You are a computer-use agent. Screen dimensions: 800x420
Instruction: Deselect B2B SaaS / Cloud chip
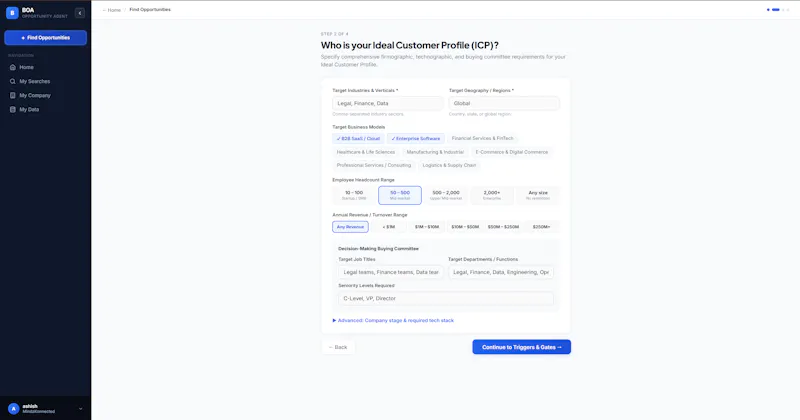click(x=358, y=138)
